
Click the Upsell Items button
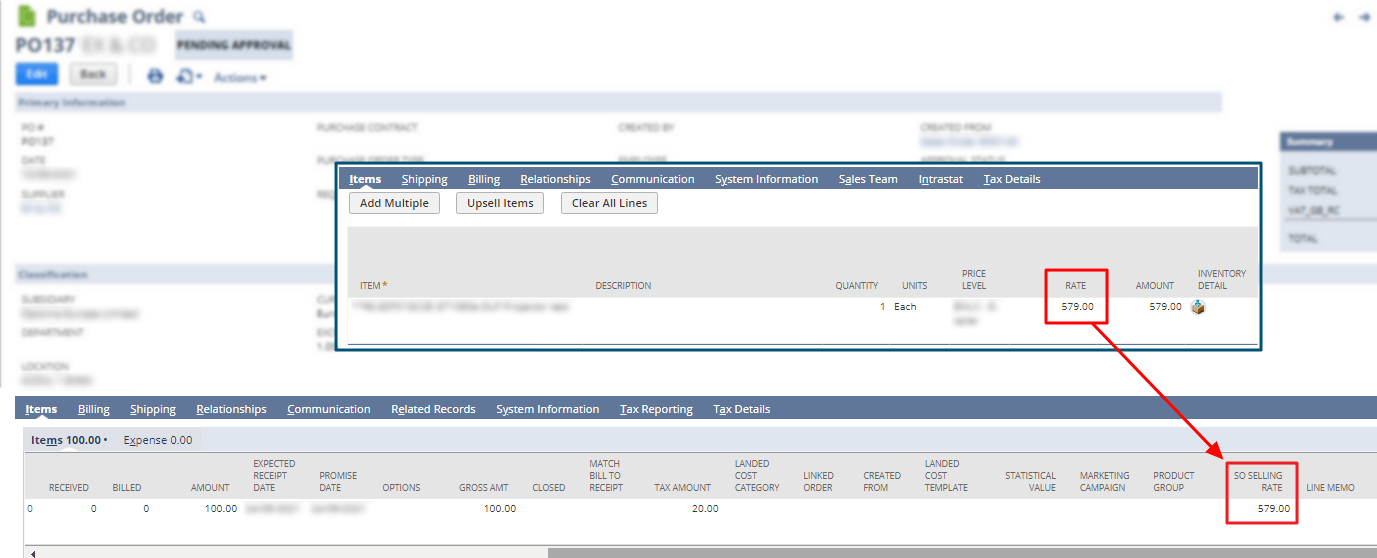pos(500,203)
